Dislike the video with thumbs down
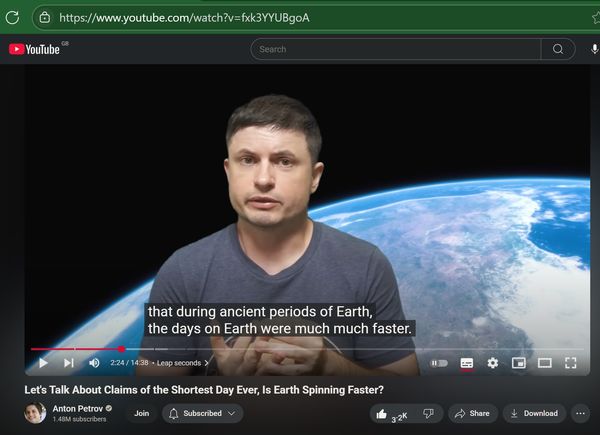Screen dimensions: 600x435 click(429, 413)
